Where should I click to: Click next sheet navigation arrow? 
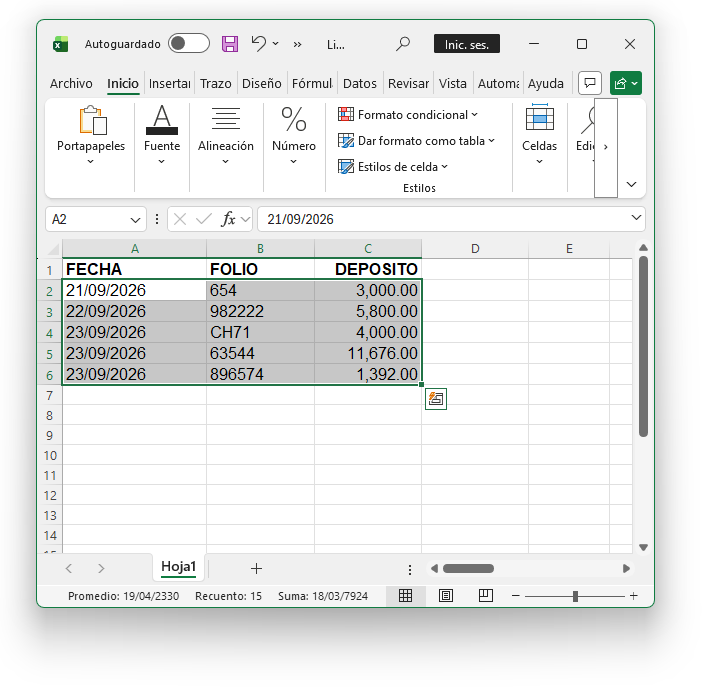tap(101, 568)
